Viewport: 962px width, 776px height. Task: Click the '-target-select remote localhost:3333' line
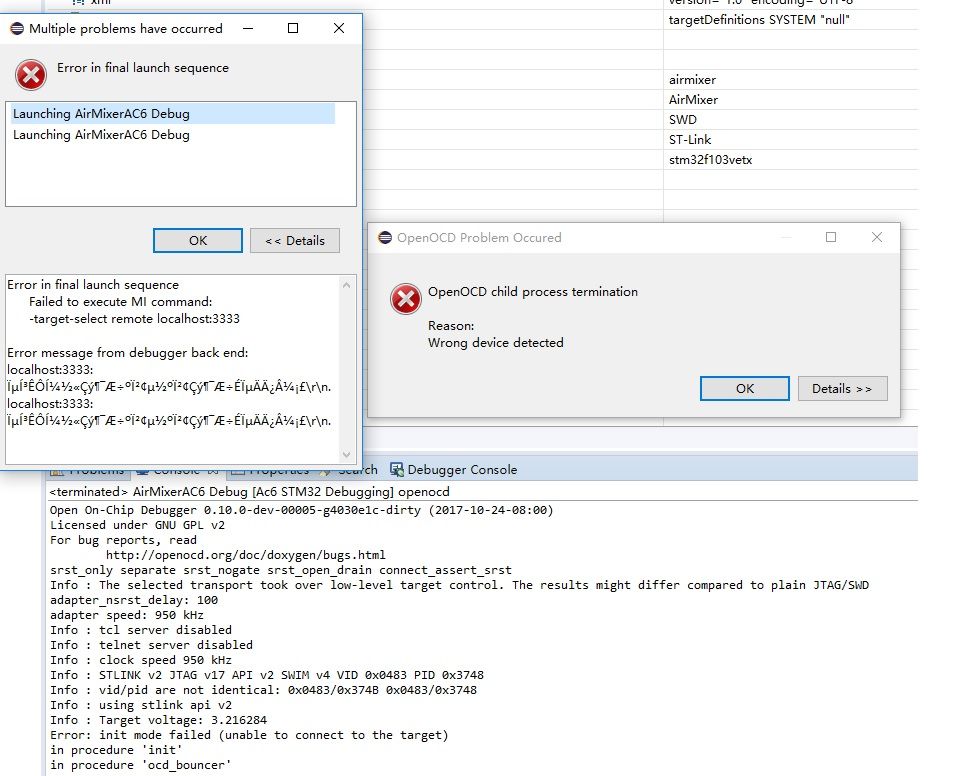pos(134,319)
